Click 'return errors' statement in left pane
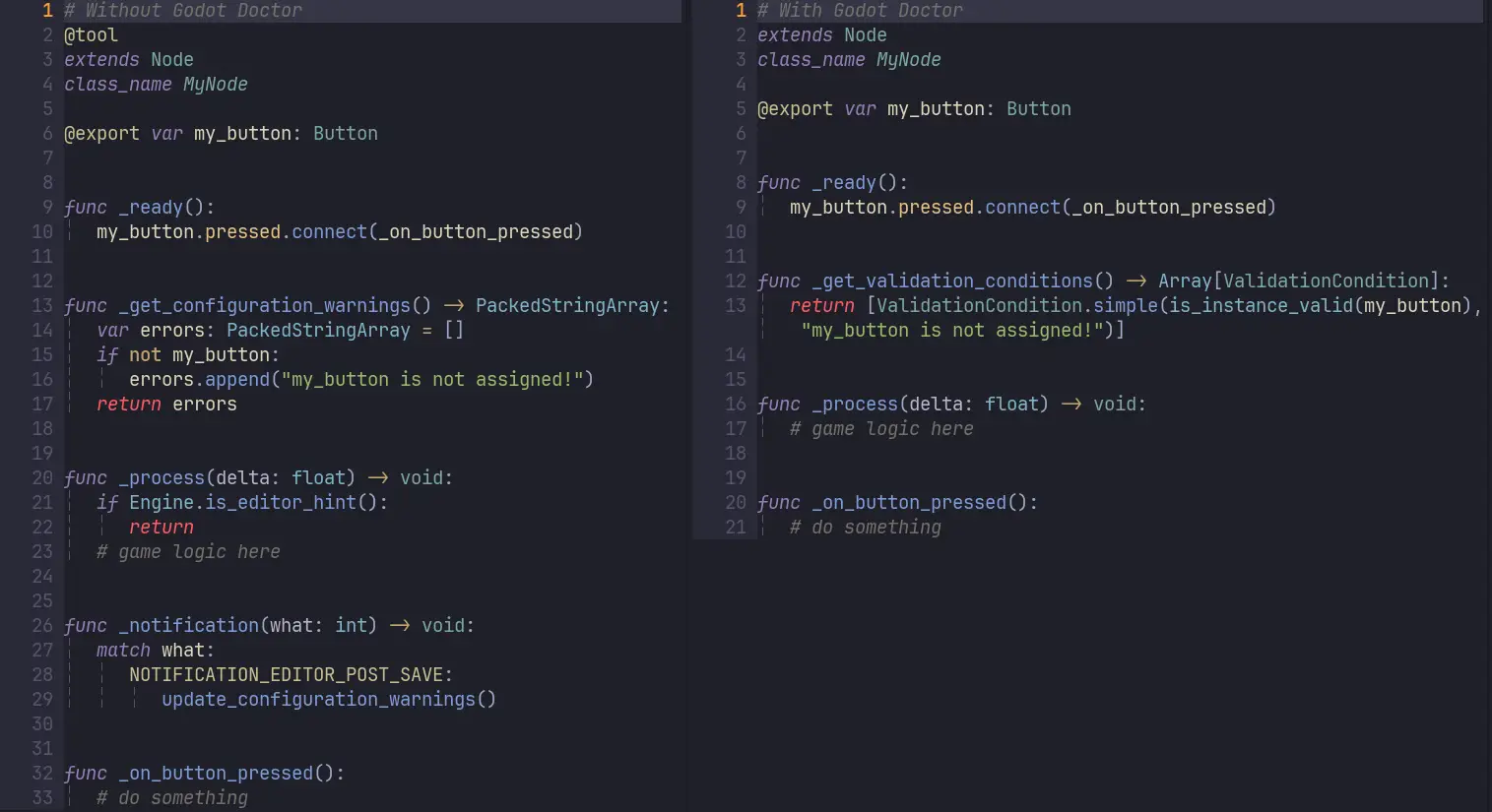 click(x=166, y=405)
